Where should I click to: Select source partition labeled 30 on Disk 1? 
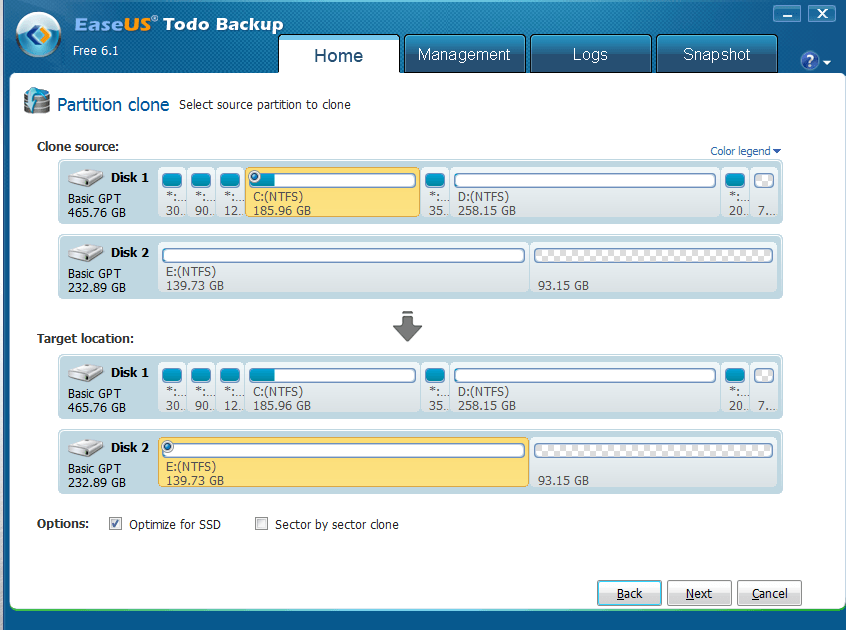(173, 193)
